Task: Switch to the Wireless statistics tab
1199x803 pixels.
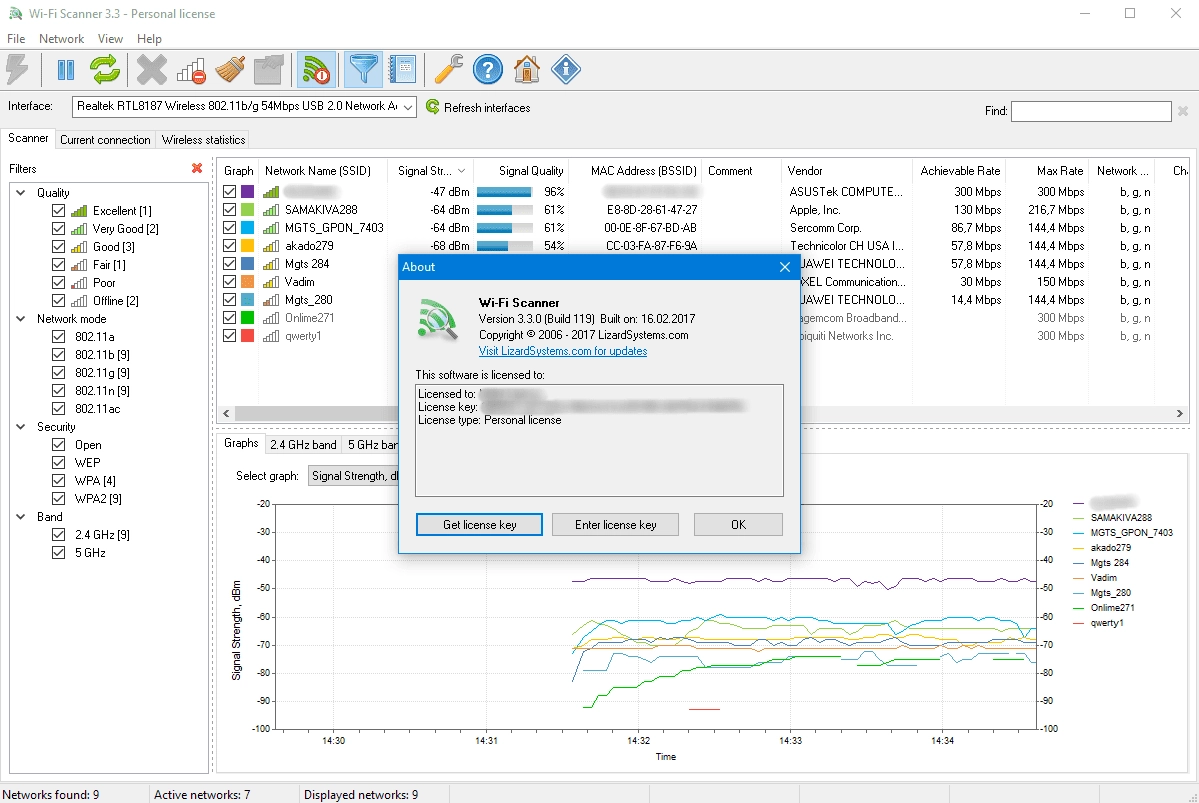Action: (203, 140)
